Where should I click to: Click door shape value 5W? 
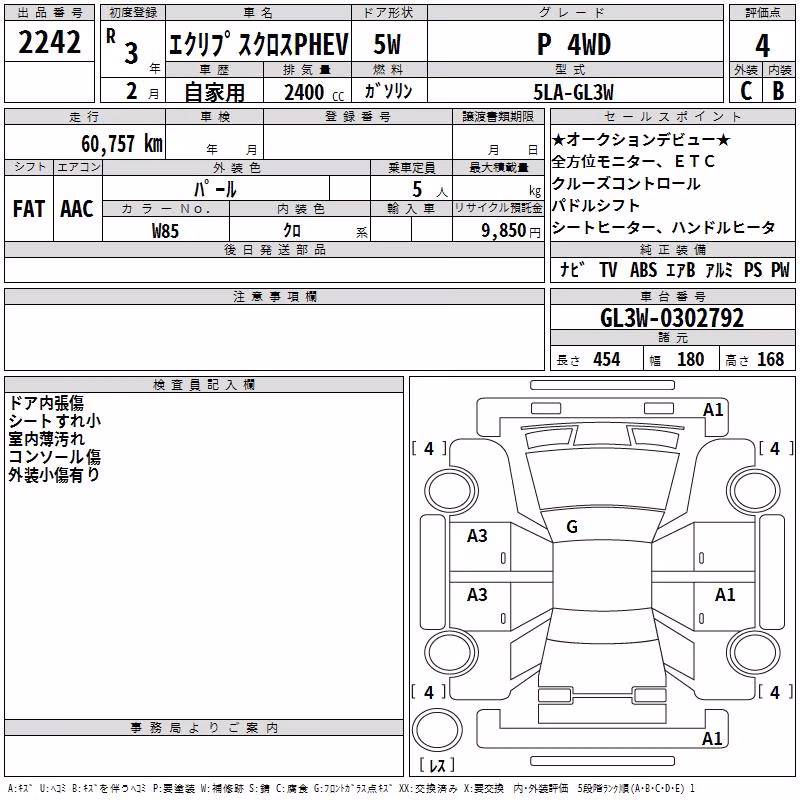387,44
